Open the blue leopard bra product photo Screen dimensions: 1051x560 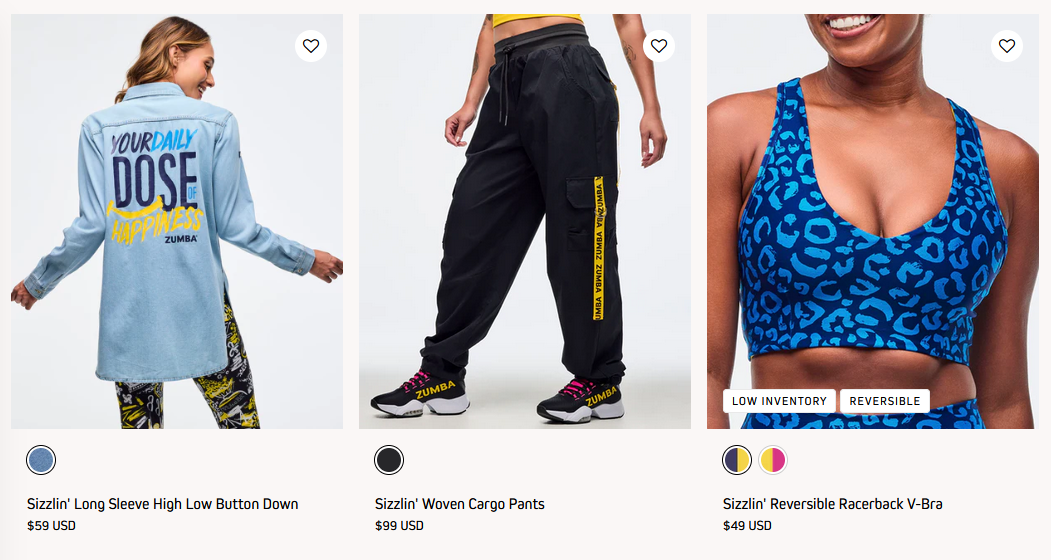pyautogui.click(x=873, y=221)
